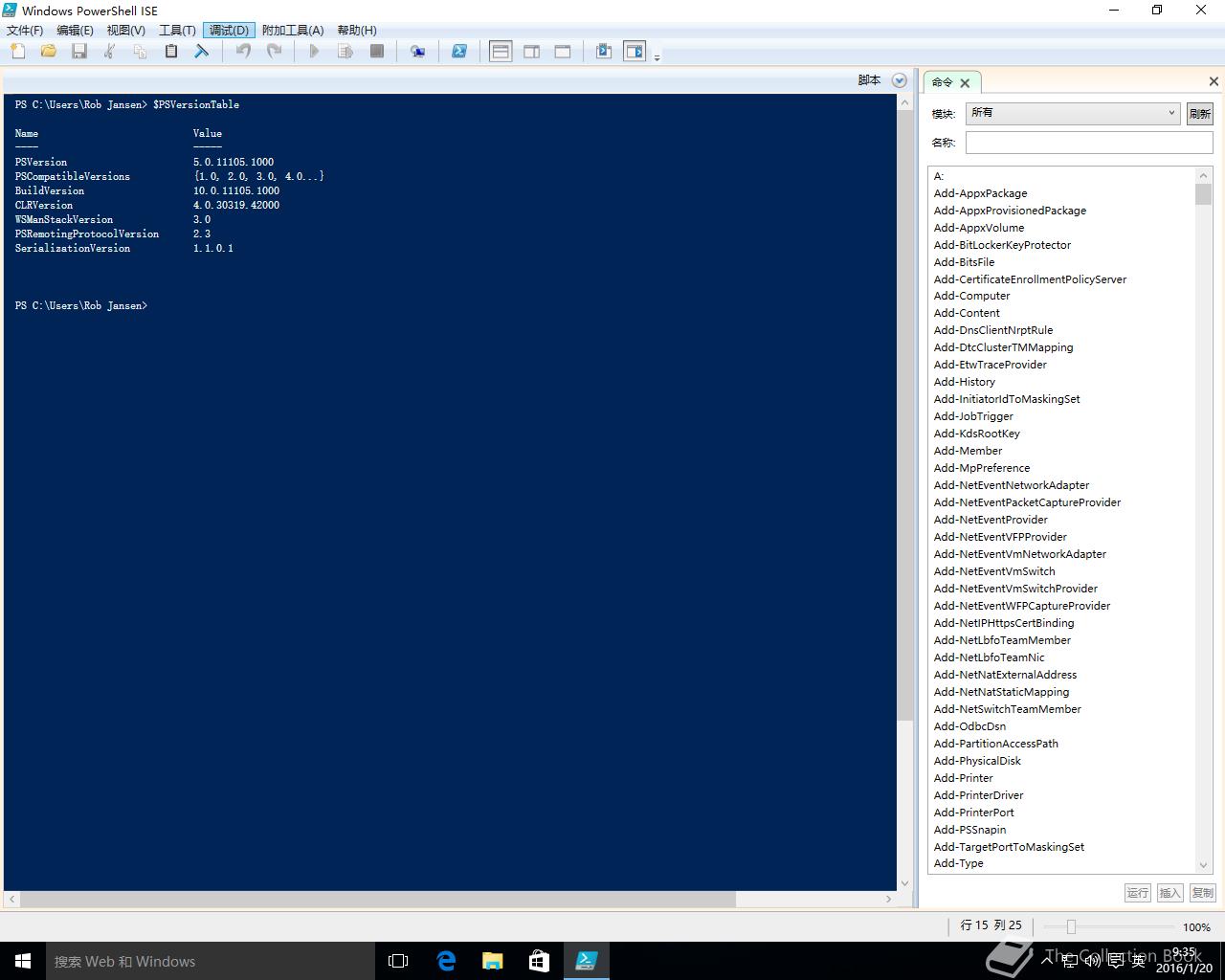The image size is (1225, 980).
Task: Select Add-Computer in command list
Action: click(971, 296)
